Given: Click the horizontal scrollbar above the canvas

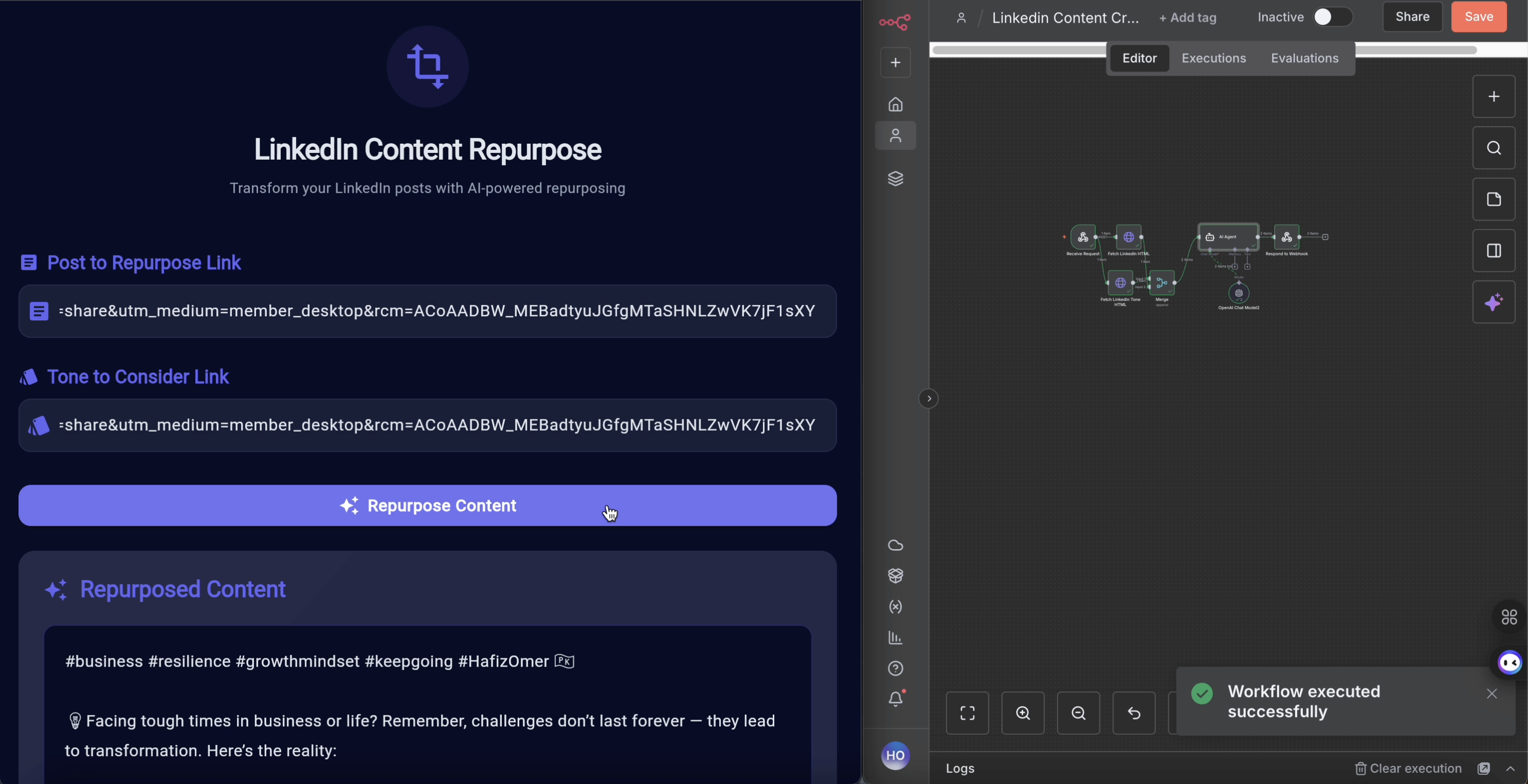Looking at the screenshot, I should click(1018, 50).
